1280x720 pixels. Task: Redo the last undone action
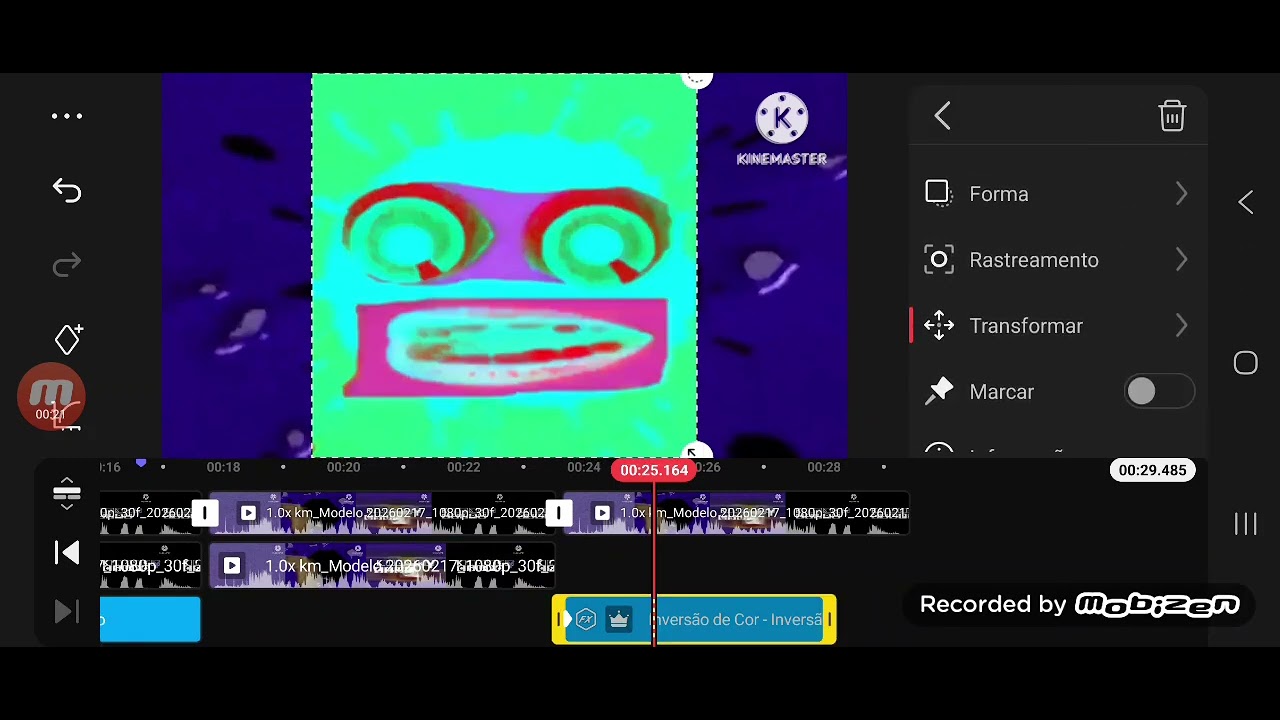(x=67, y=265)
